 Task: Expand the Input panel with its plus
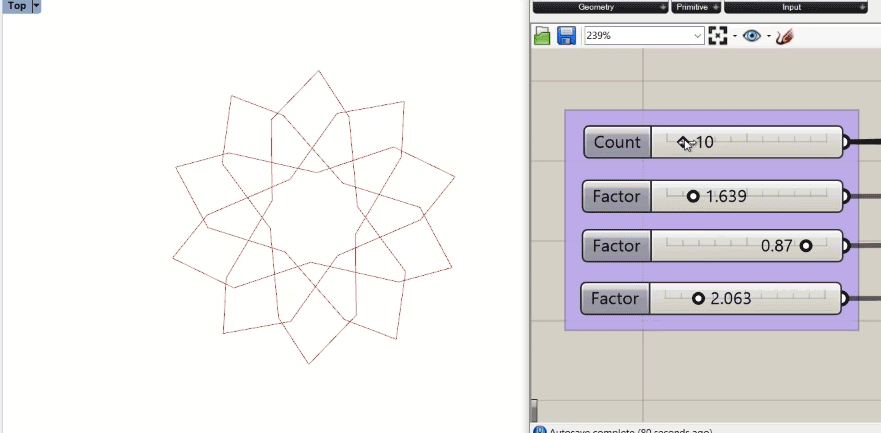tap(863, 7)
